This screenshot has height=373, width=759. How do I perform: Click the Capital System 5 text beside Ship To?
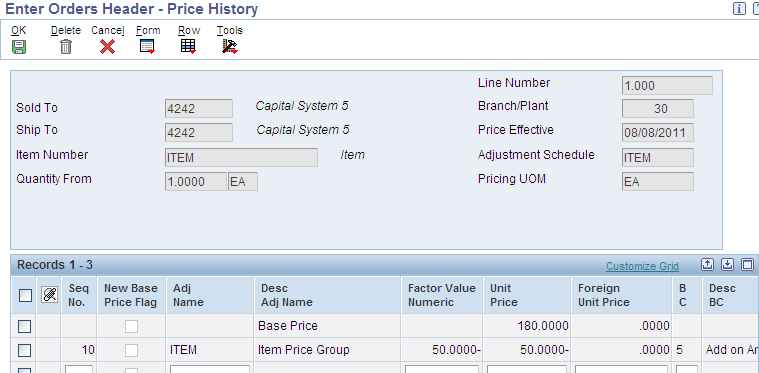pyautogui.click(x=303, y=130)
